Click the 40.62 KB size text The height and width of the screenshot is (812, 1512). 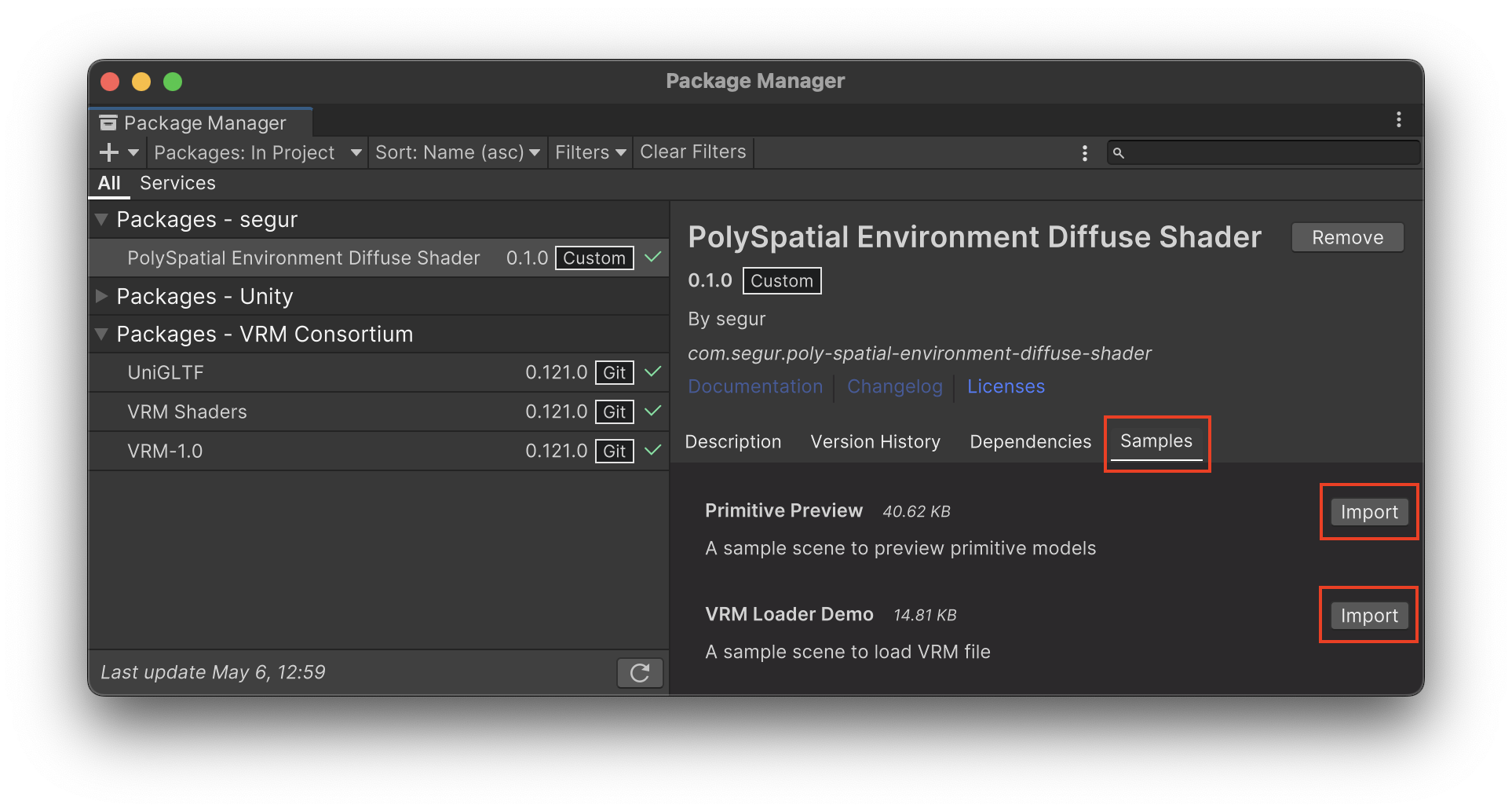916,511
